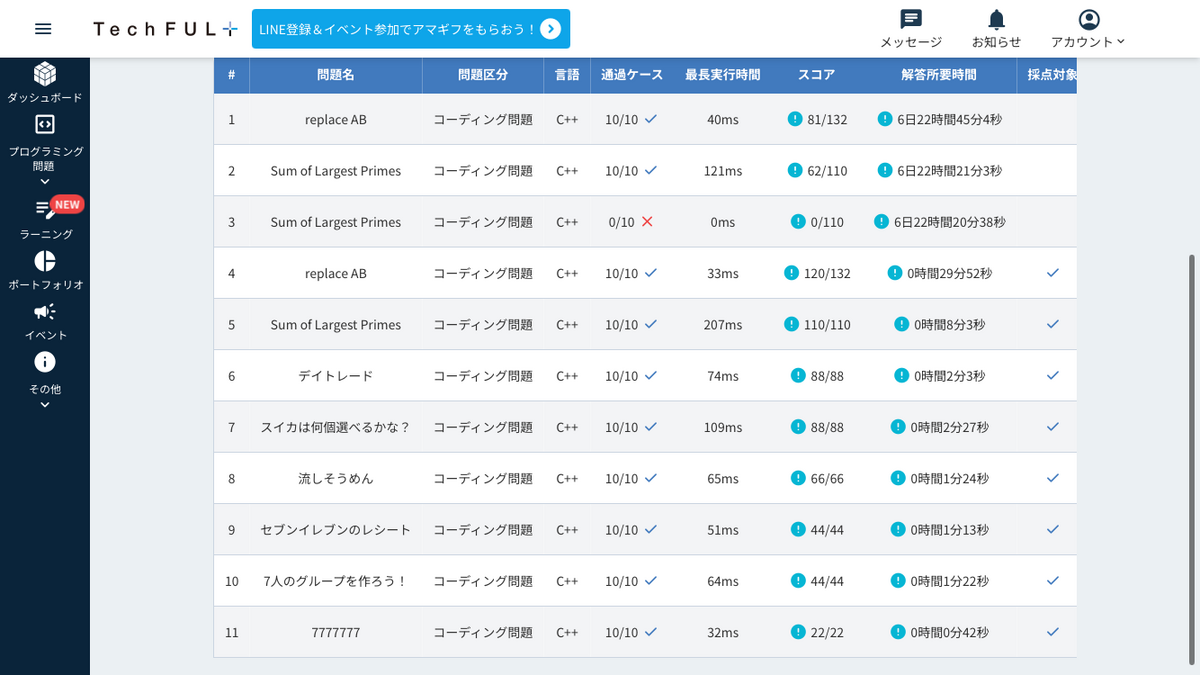Click the イベント megaphone icon
Viewport: 1200px width, 675px height.
[45, 312]
